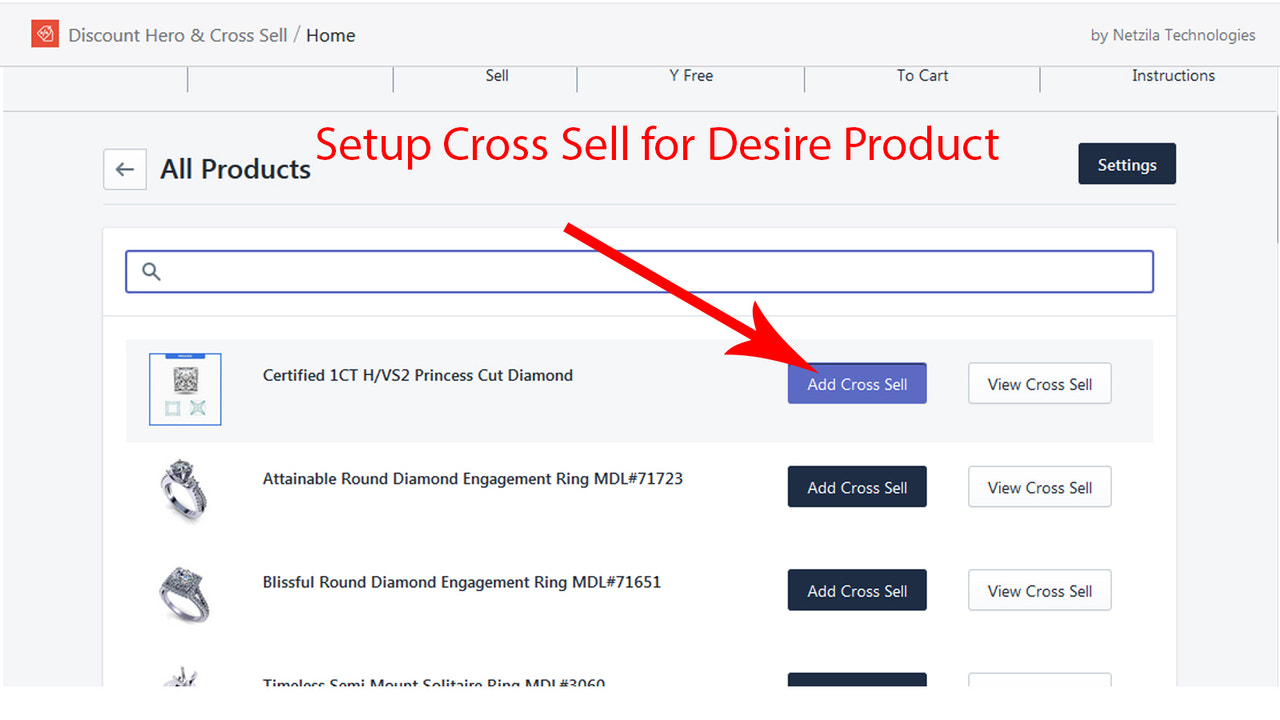Switch to the To Cart tab
1280x720 pixels.
922,75
